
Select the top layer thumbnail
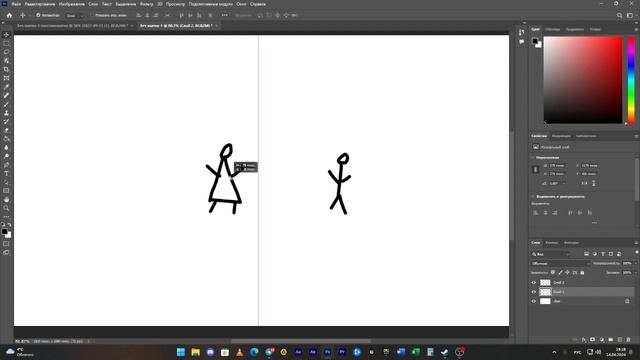click(x=545, y=282)
